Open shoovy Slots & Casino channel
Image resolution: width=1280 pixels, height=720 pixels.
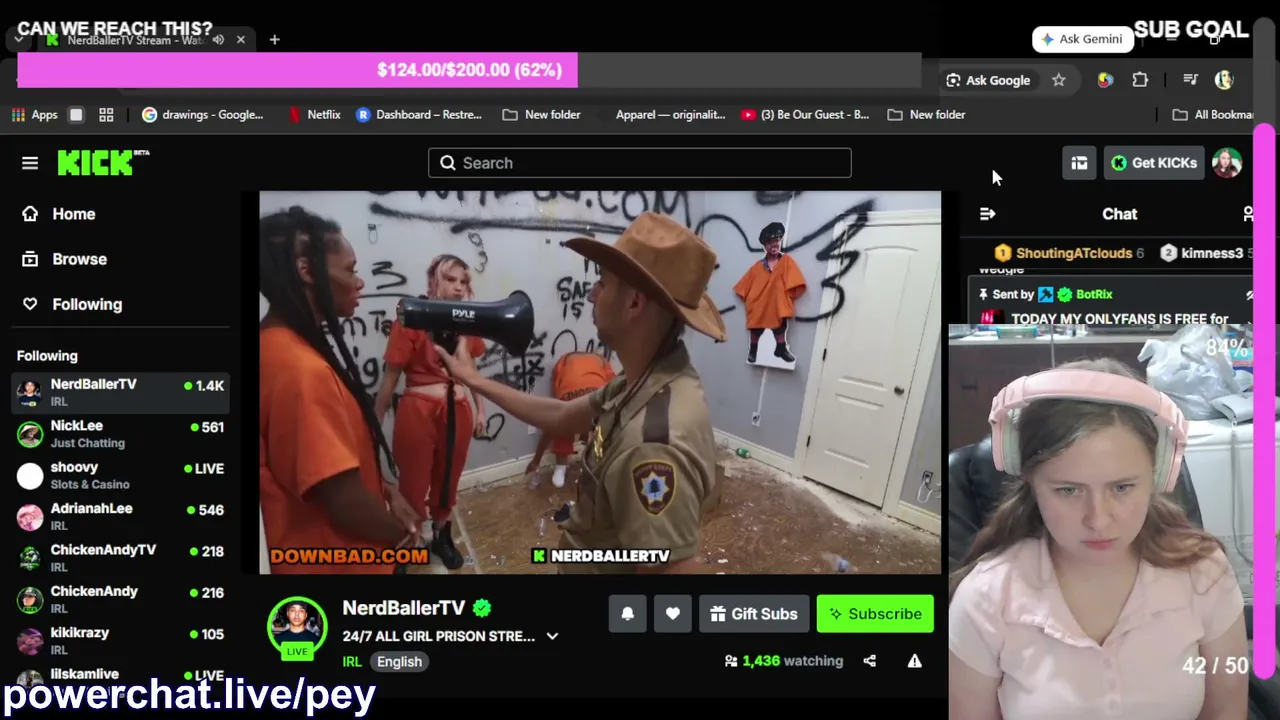tap(120, 475)
